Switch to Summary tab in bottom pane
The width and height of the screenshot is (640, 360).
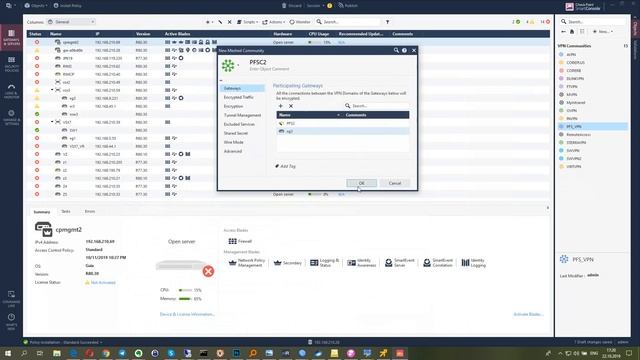tap(42, 212)
